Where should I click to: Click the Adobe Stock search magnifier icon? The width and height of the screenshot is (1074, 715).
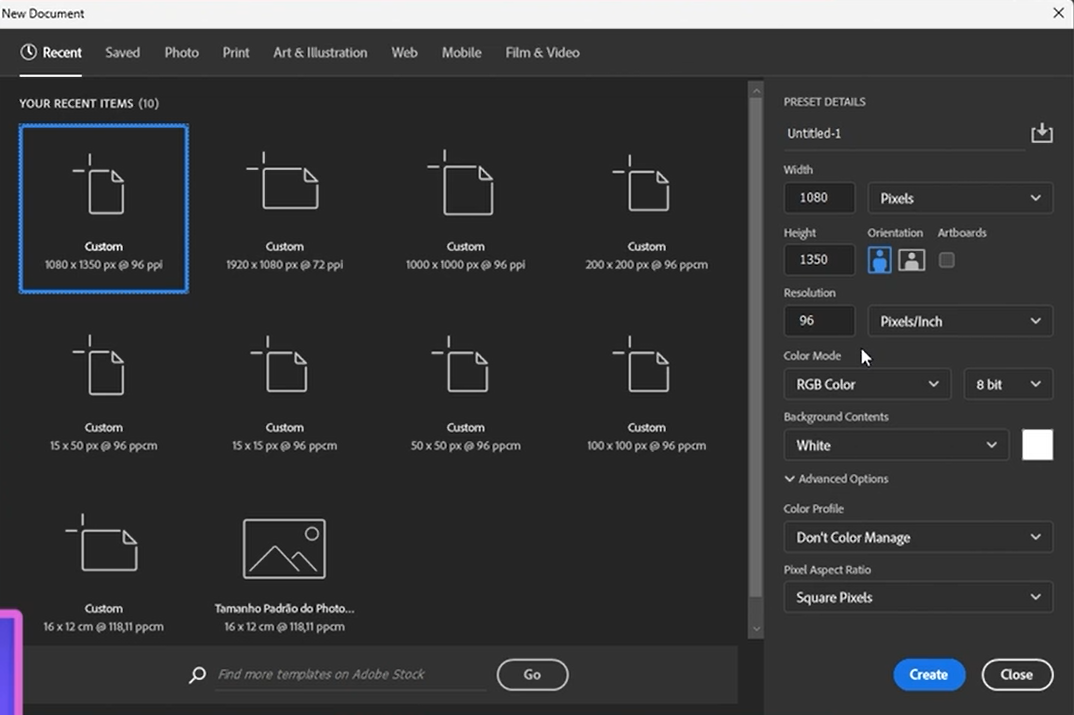pos(197,675)
